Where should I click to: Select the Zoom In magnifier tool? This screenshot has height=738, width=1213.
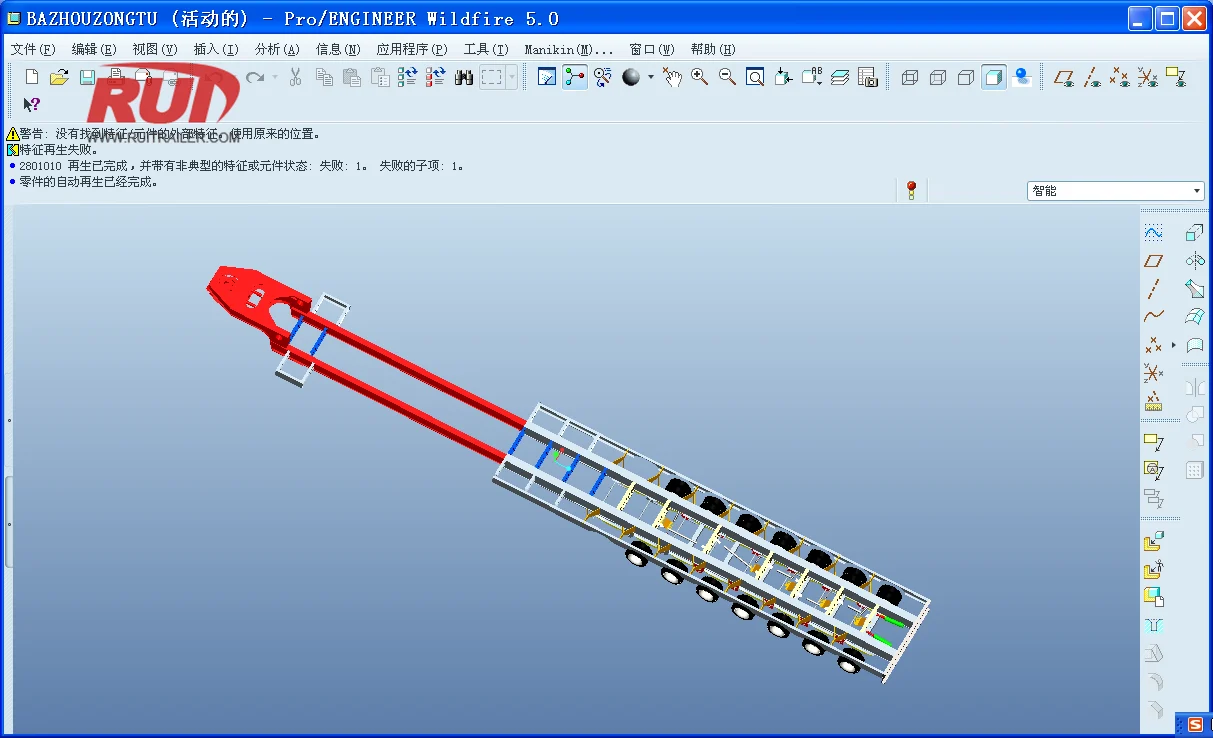(699, 77)
